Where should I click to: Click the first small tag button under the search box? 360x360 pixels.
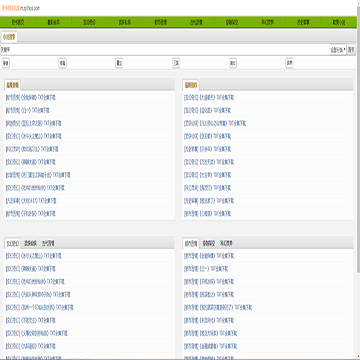click(x=6, y=63)
